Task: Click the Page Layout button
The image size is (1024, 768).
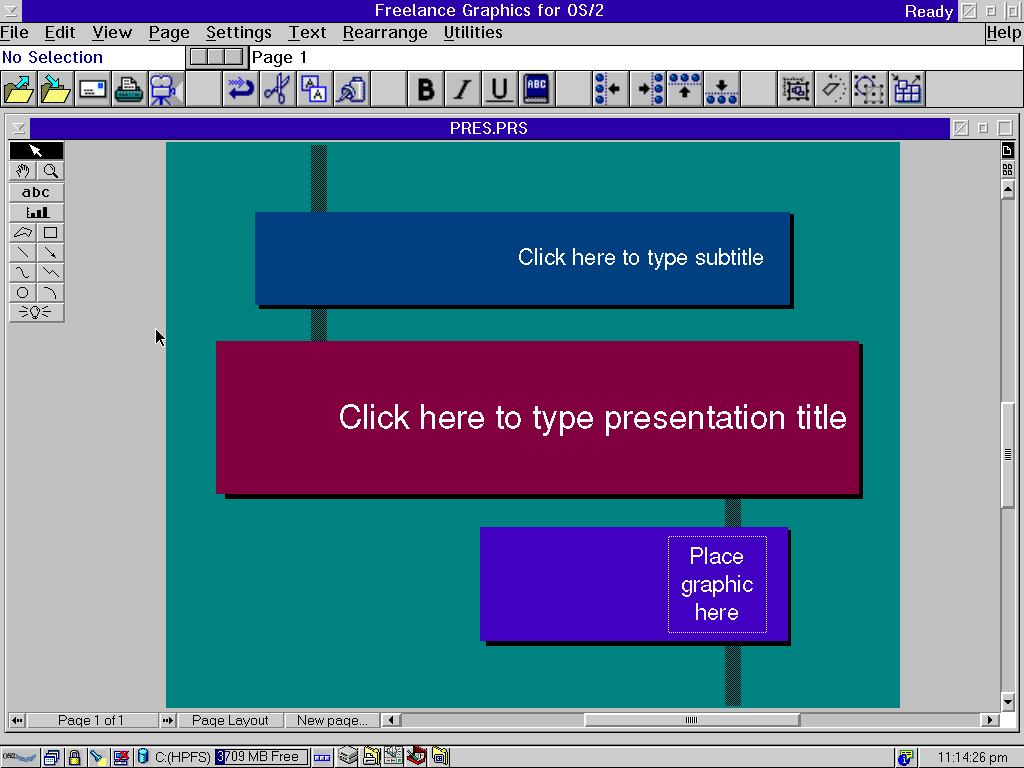Action: tap(230, 720)
